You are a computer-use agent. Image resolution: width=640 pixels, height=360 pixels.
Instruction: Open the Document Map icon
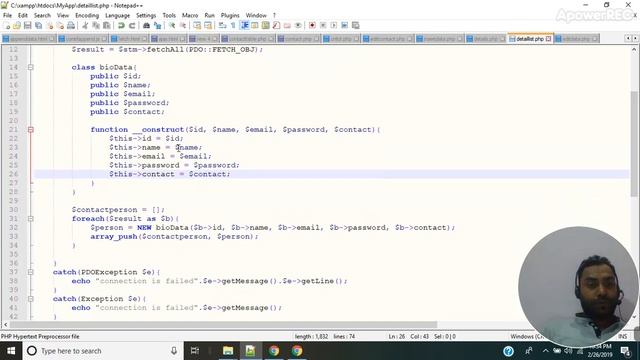(x=265, y=25)
